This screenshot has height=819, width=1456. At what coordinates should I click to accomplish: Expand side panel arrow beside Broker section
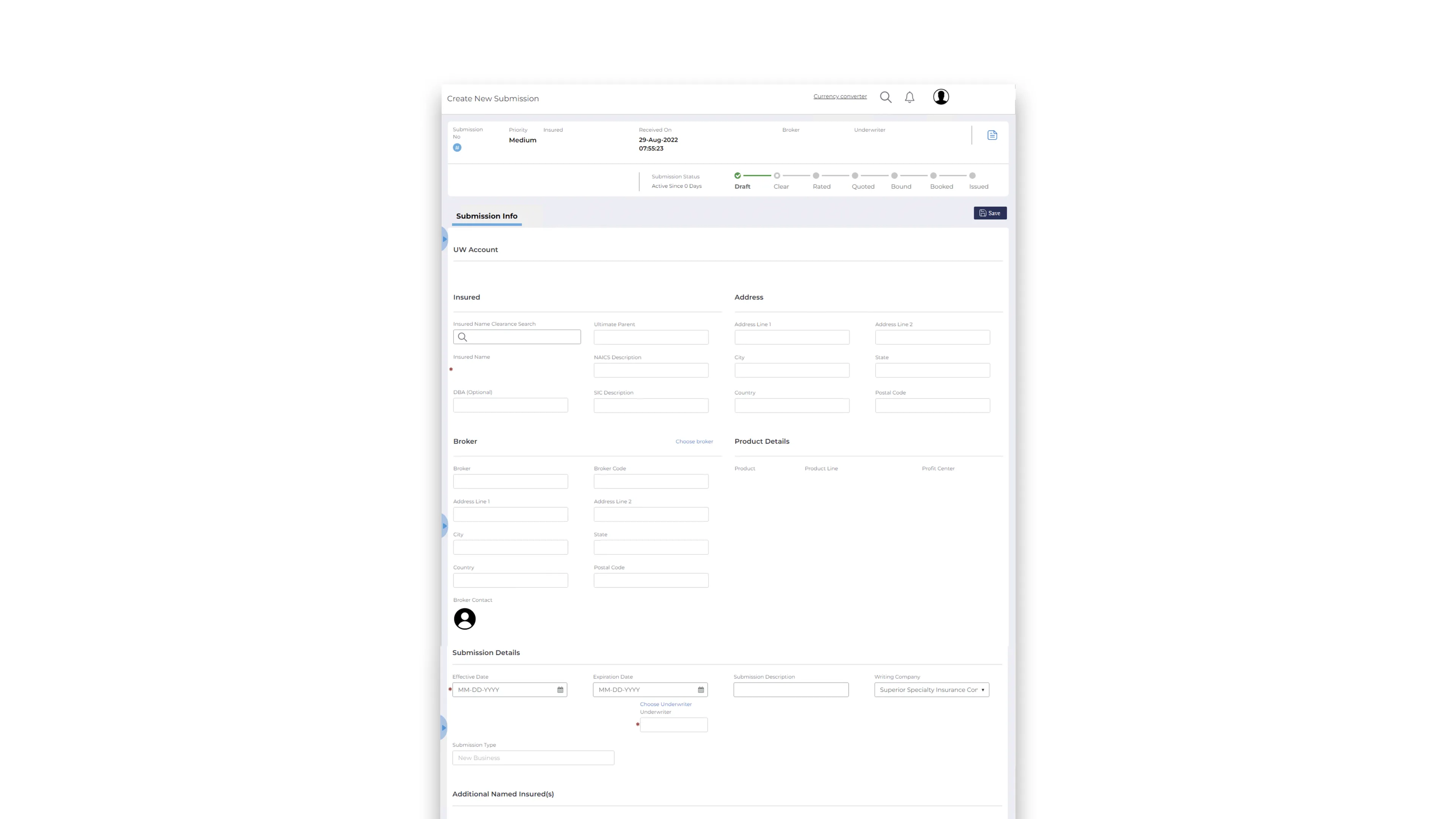(x=444, y=526)
